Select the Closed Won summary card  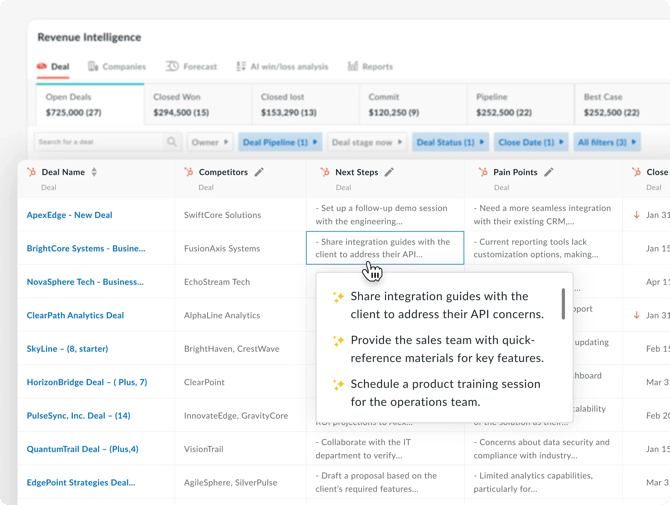click(198, 105)
